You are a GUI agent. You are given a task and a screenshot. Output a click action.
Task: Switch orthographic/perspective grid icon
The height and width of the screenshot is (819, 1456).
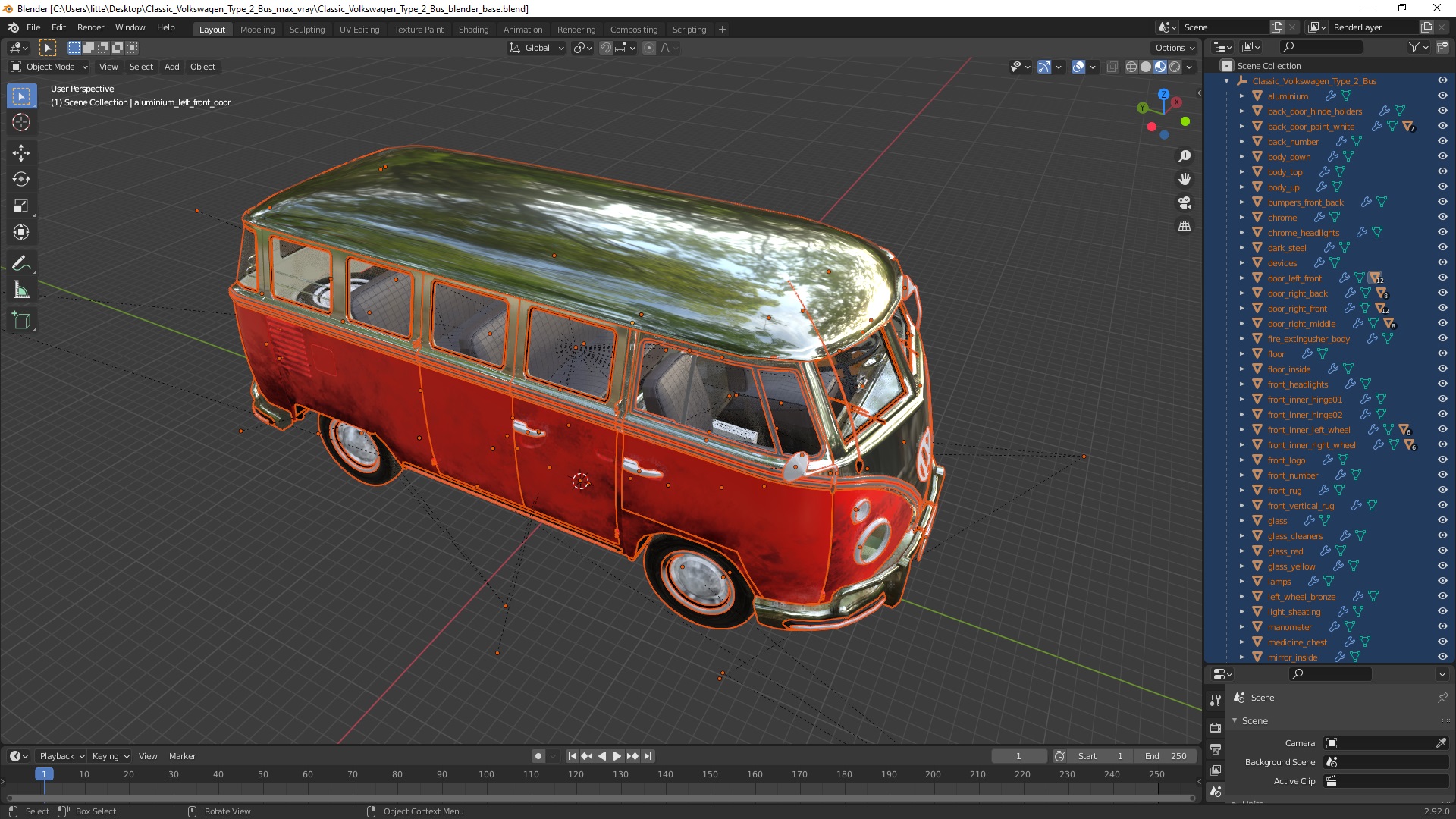[x=1185, y=225]
